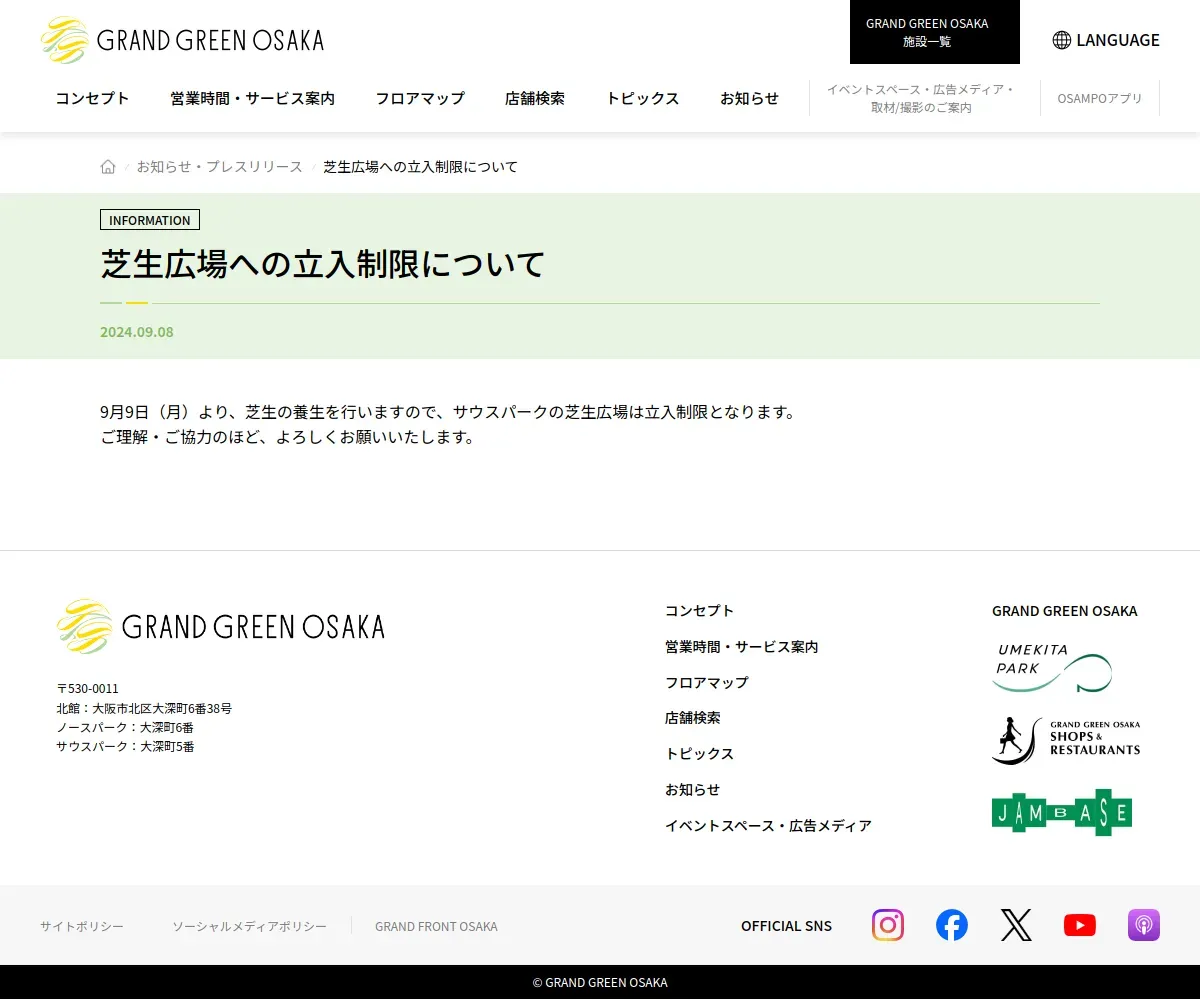Open footer トピックス link
This screenshot has width=1200, height=1000.
pyautogui.click(x=700, y=753)
